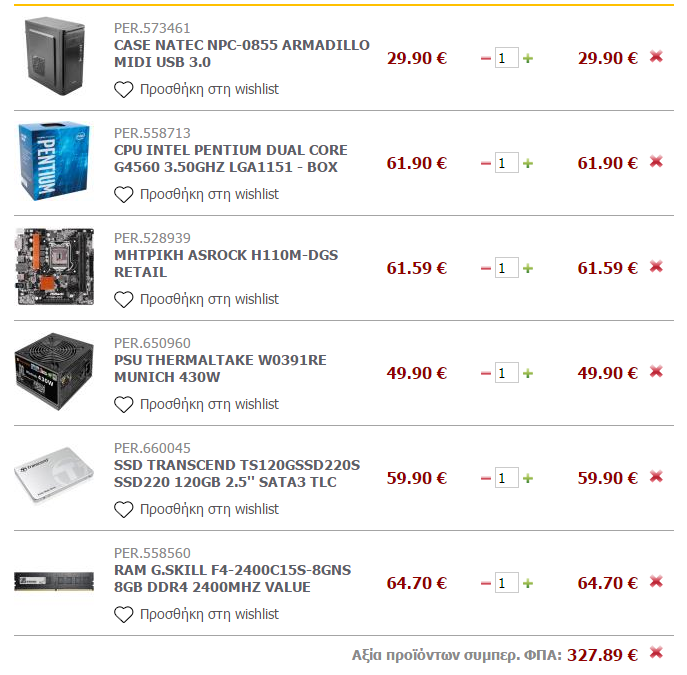Decrease quantity of SSD Transcend 120GB
The image size is (687, 675).
[x=485, y=478]
